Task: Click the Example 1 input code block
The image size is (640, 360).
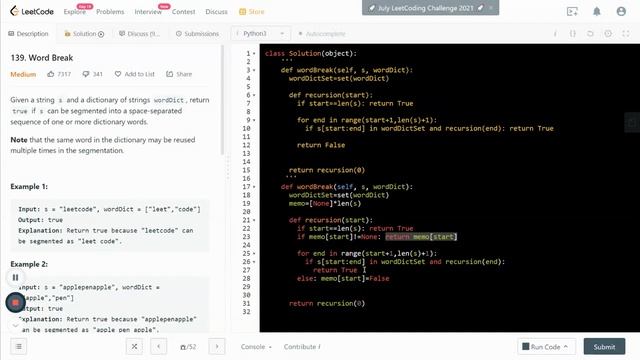Action: click(110, 225)
